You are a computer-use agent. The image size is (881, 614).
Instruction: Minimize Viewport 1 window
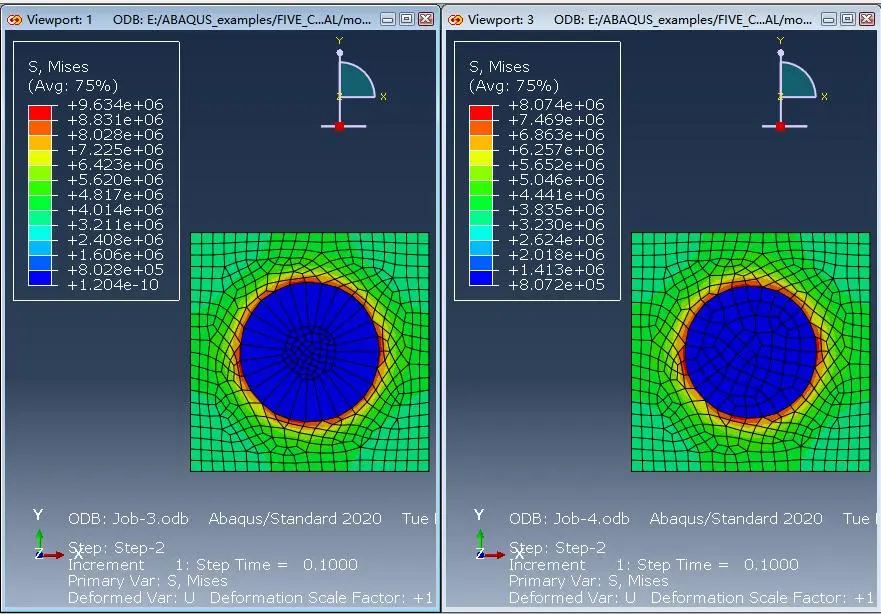pos(388,20)
